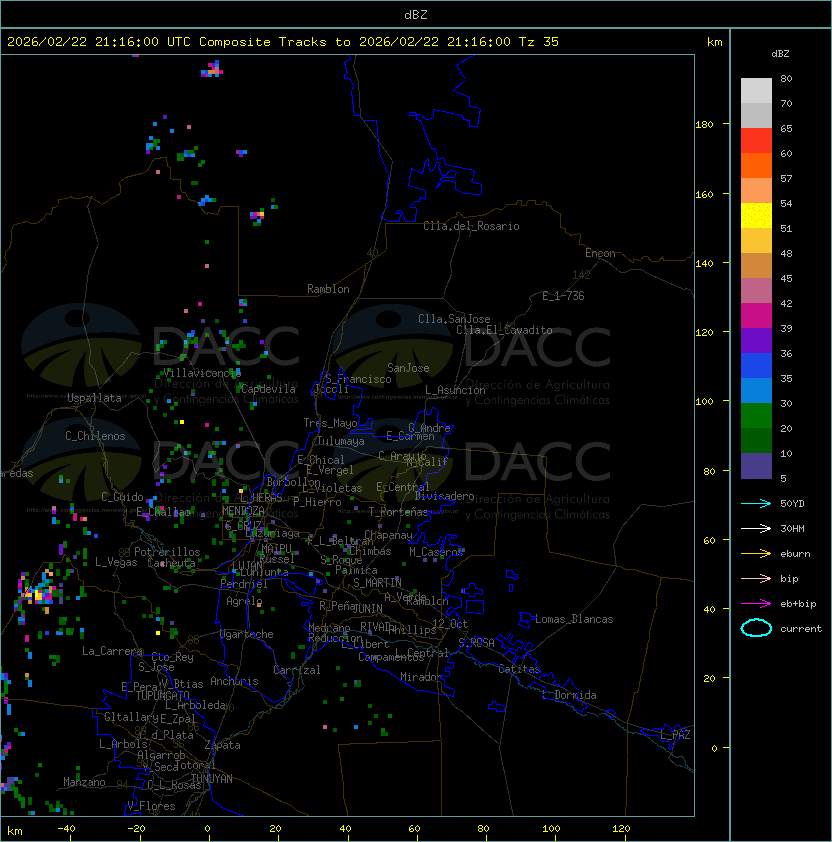Click the 'La_Carrera' map label
The width and height of the screenshot is (832, 842).
pos(112,651)
